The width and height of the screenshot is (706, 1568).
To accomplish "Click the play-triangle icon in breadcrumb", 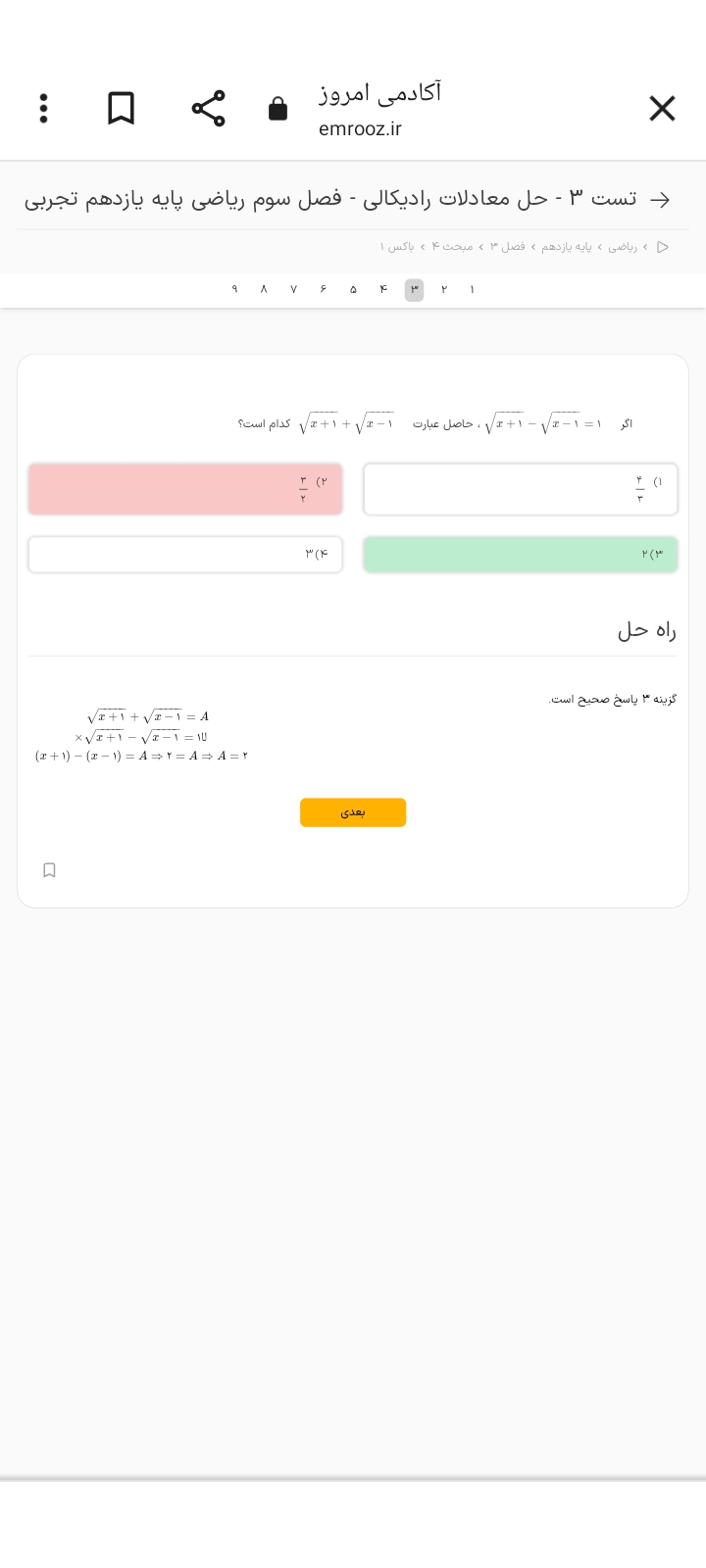I will pyautogui.click(x=663, y=247).
